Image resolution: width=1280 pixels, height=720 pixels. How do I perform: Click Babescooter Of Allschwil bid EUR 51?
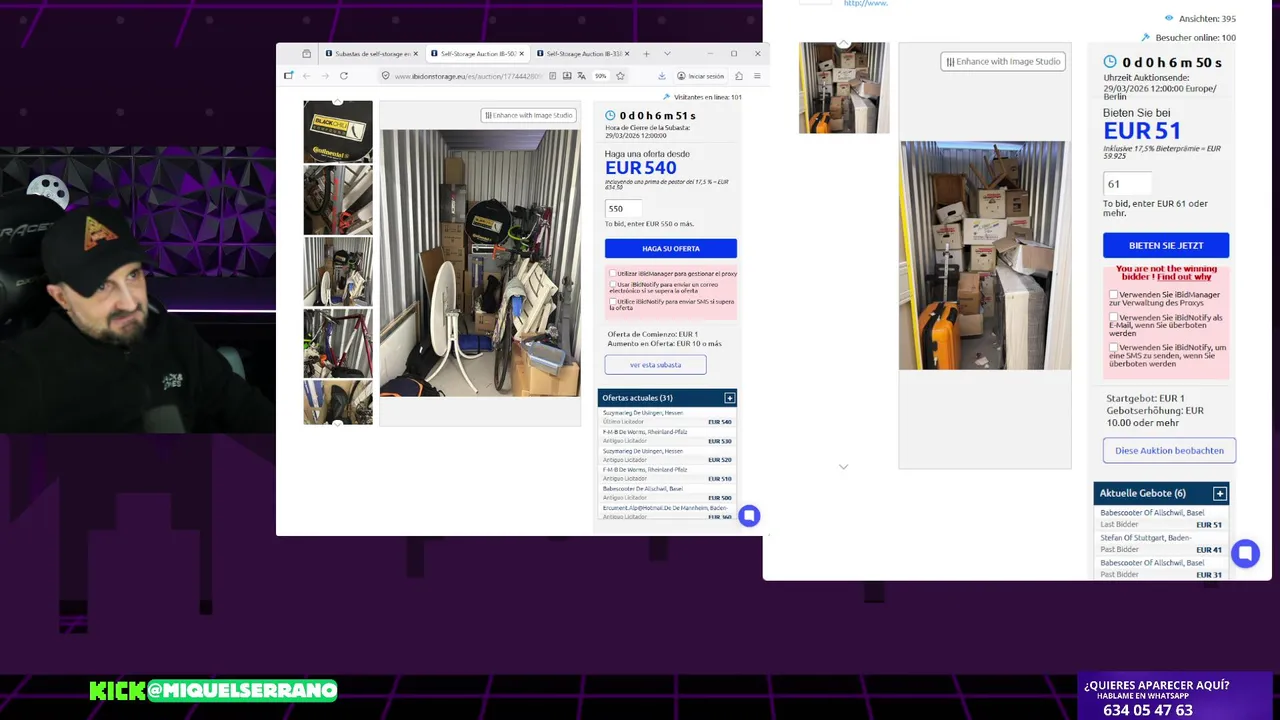(x=1160, y=518)
